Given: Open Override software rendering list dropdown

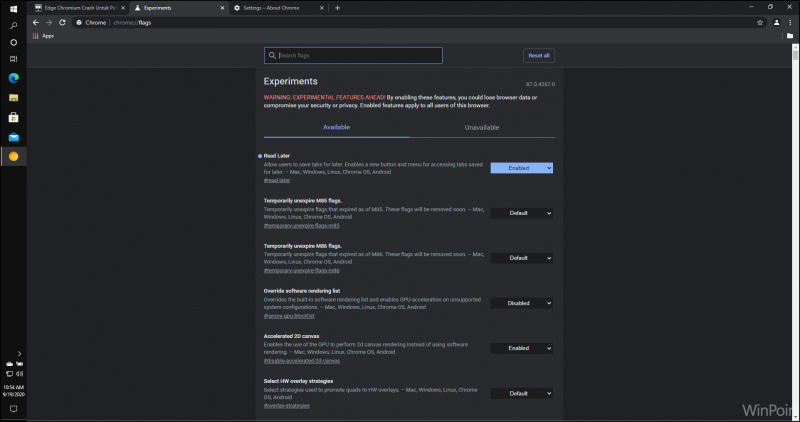Looking at the screenshot, I should 521,303.
